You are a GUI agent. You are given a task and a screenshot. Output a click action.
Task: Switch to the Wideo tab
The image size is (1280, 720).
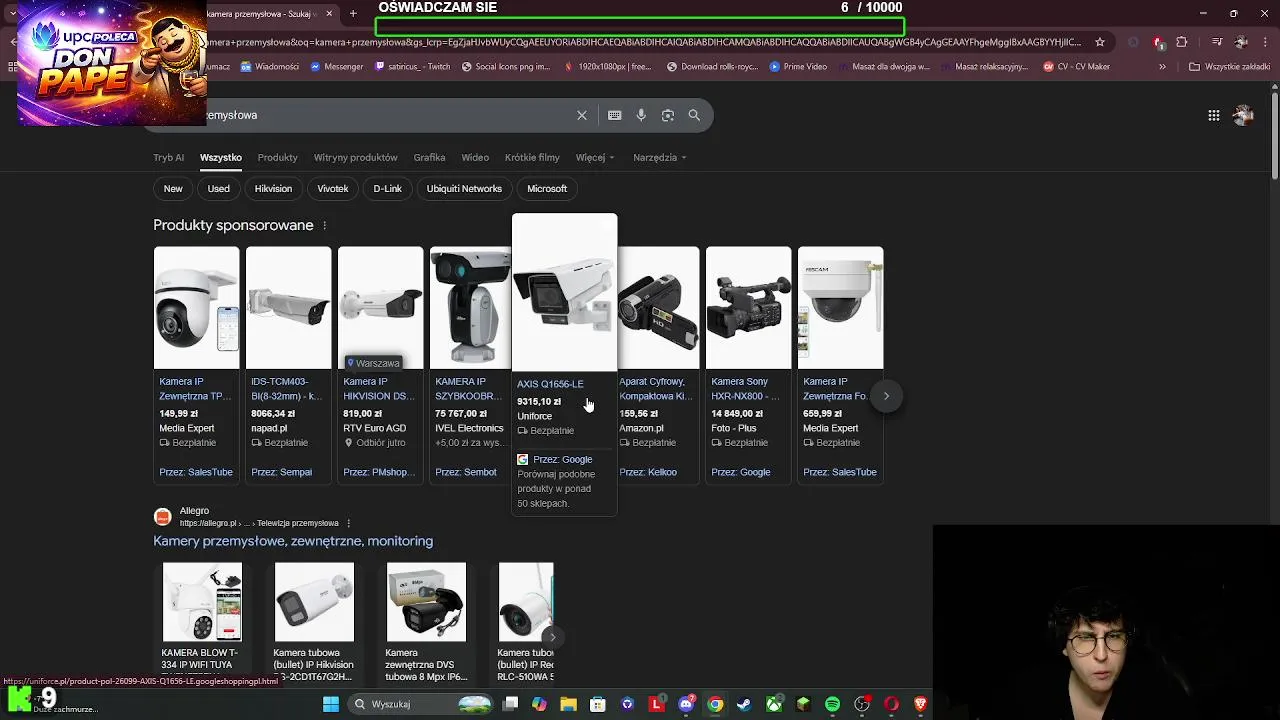point(475,158)
